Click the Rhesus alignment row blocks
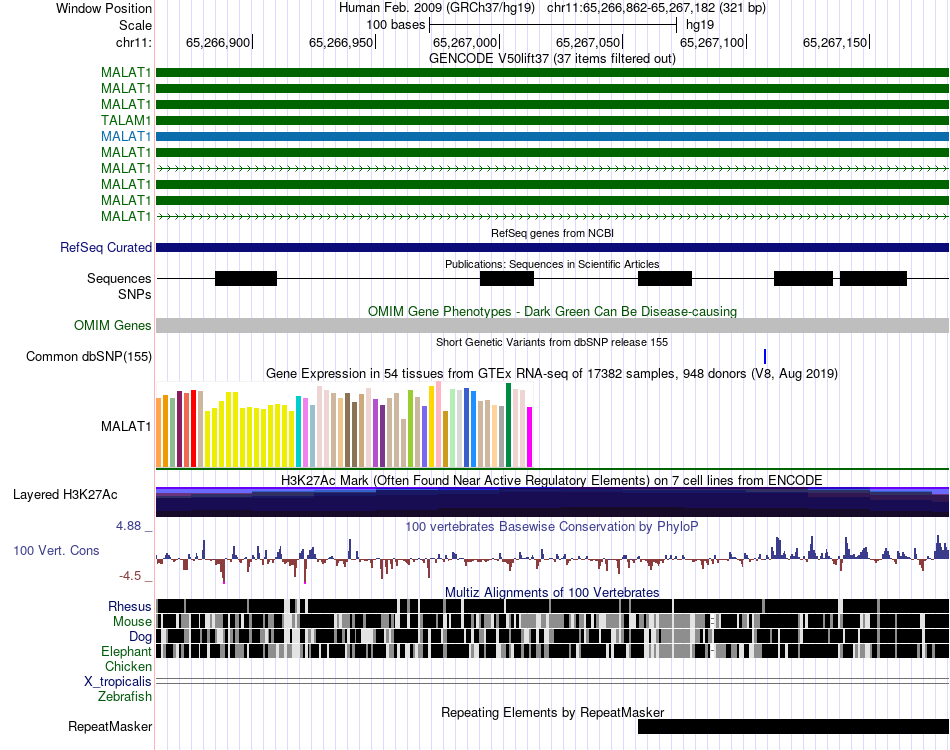950x750 pixels. 553,606
